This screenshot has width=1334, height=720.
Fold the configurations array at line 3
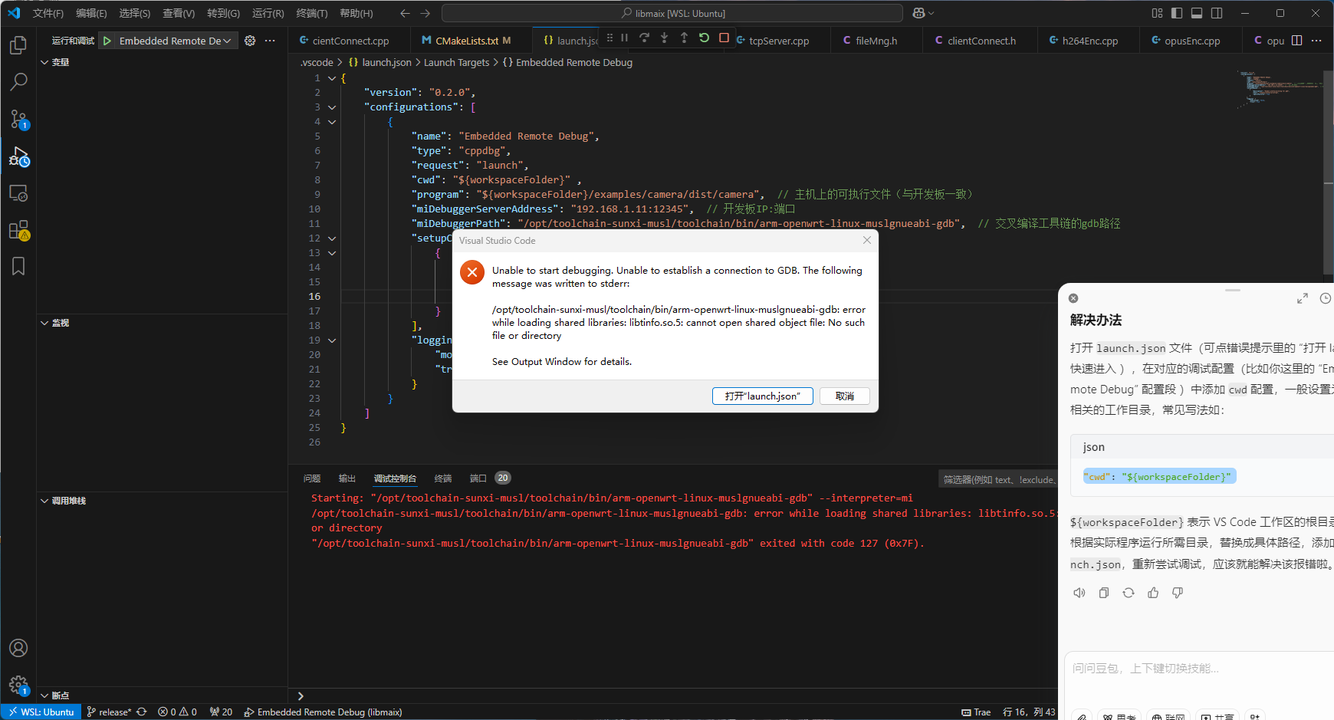[x=332, y=107]
